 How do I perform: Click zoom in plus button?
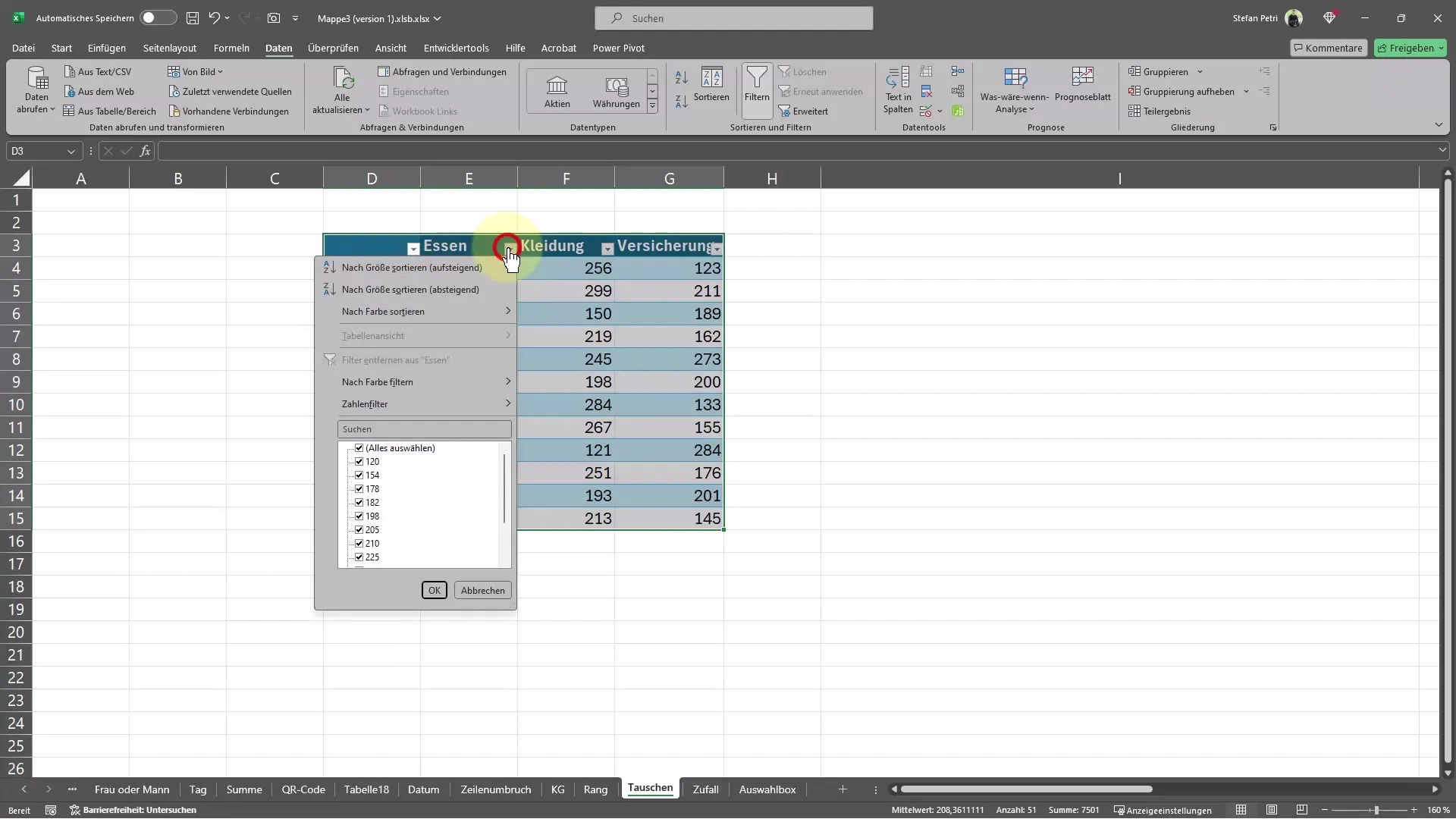point(1414,810)
